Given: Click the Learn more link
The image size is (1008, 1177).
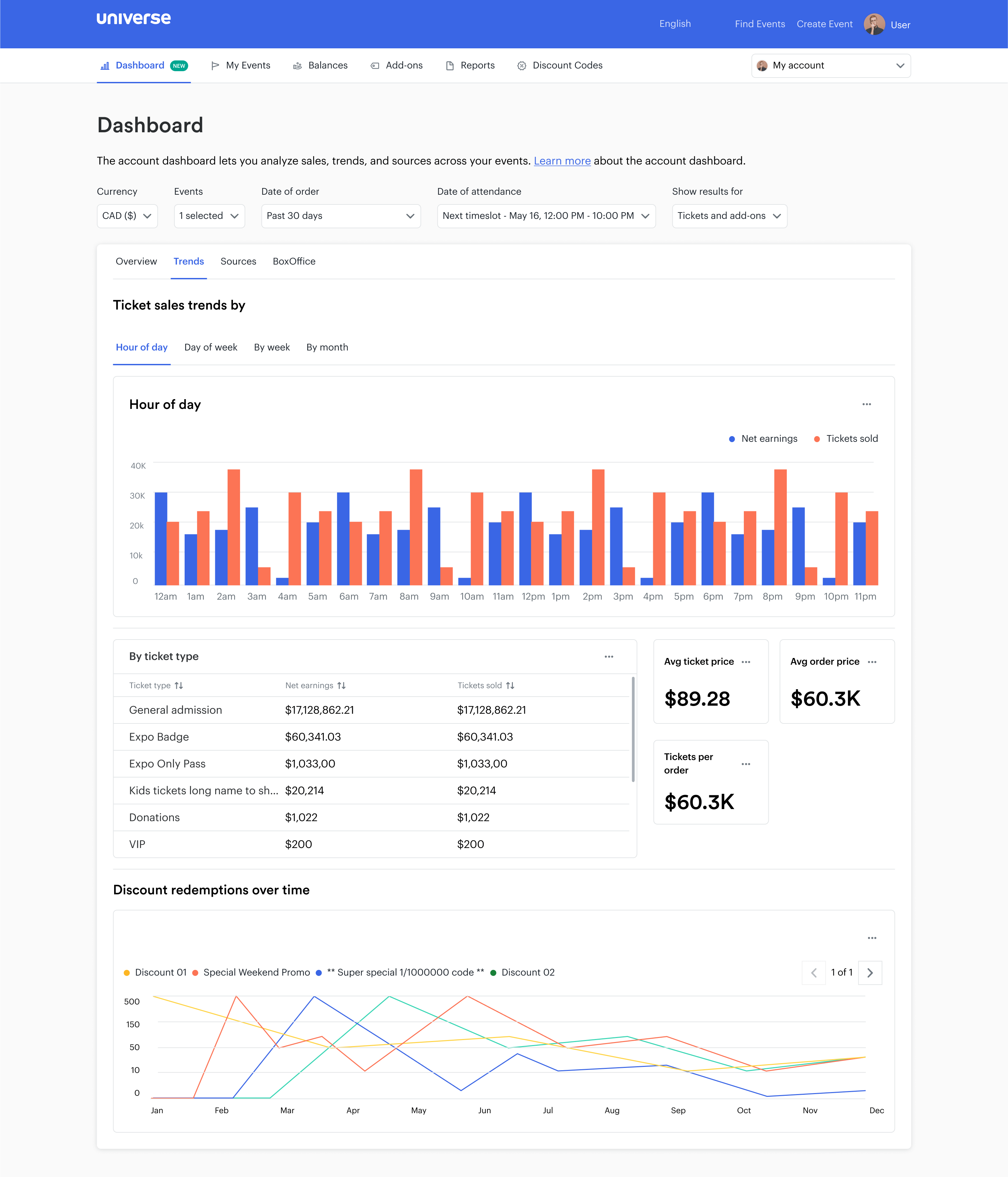Looking at the screenshot, I should coord(562,161).
